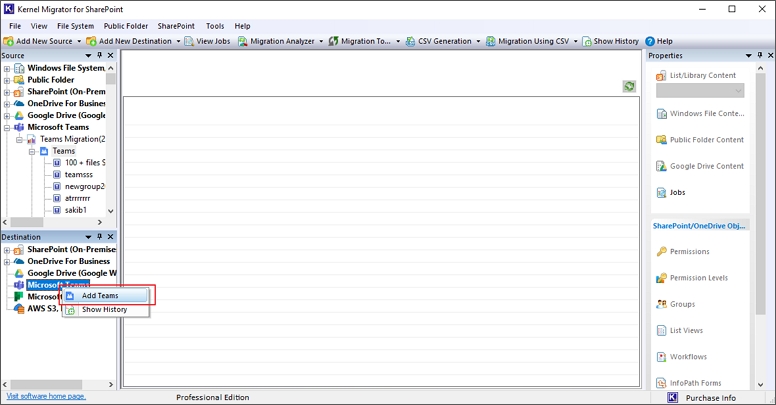Choose Add Teams from the context menu
This screenshot has height=405, width=776.
click(x=105, y=296)
